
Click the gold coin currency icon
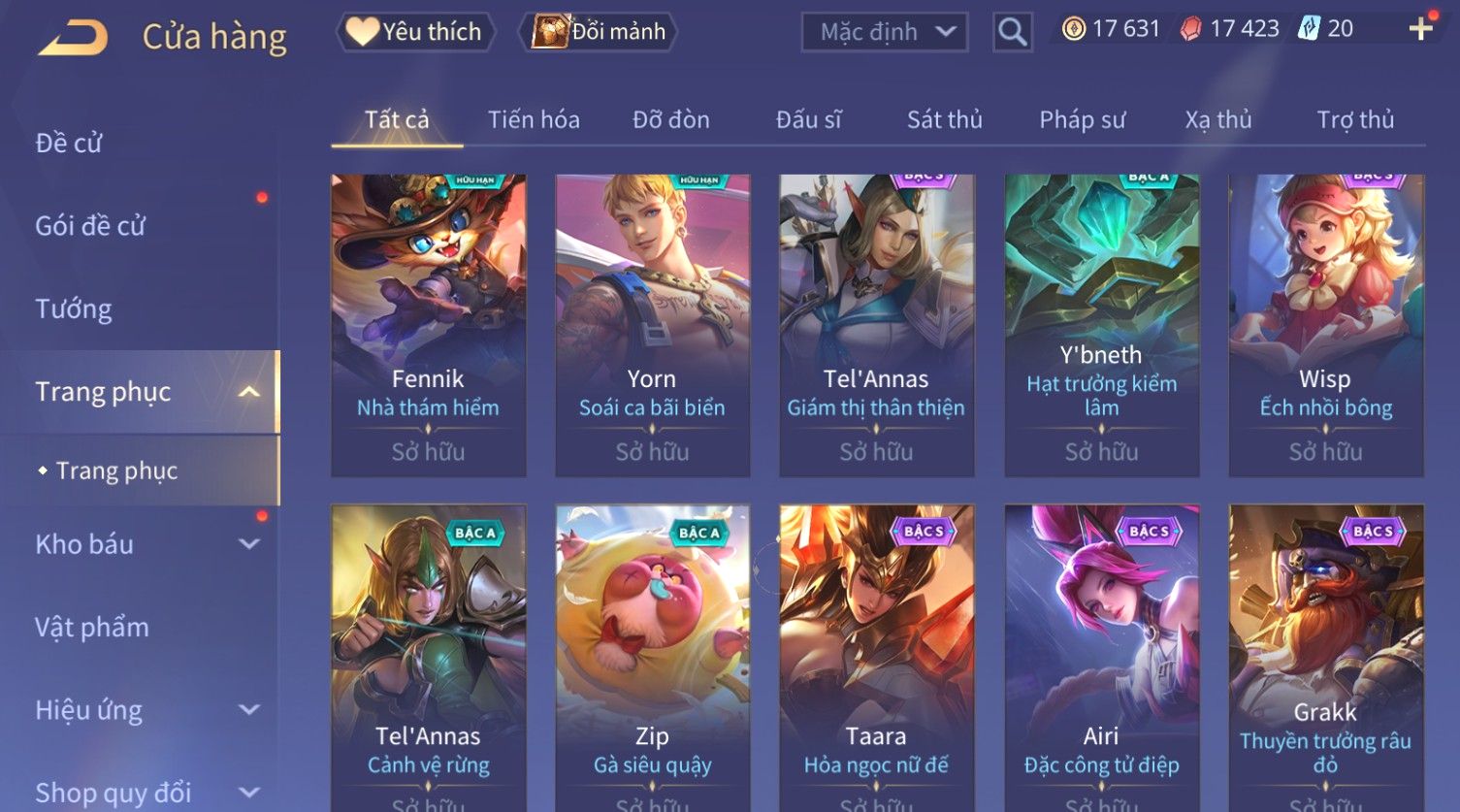pos(1074,29)
